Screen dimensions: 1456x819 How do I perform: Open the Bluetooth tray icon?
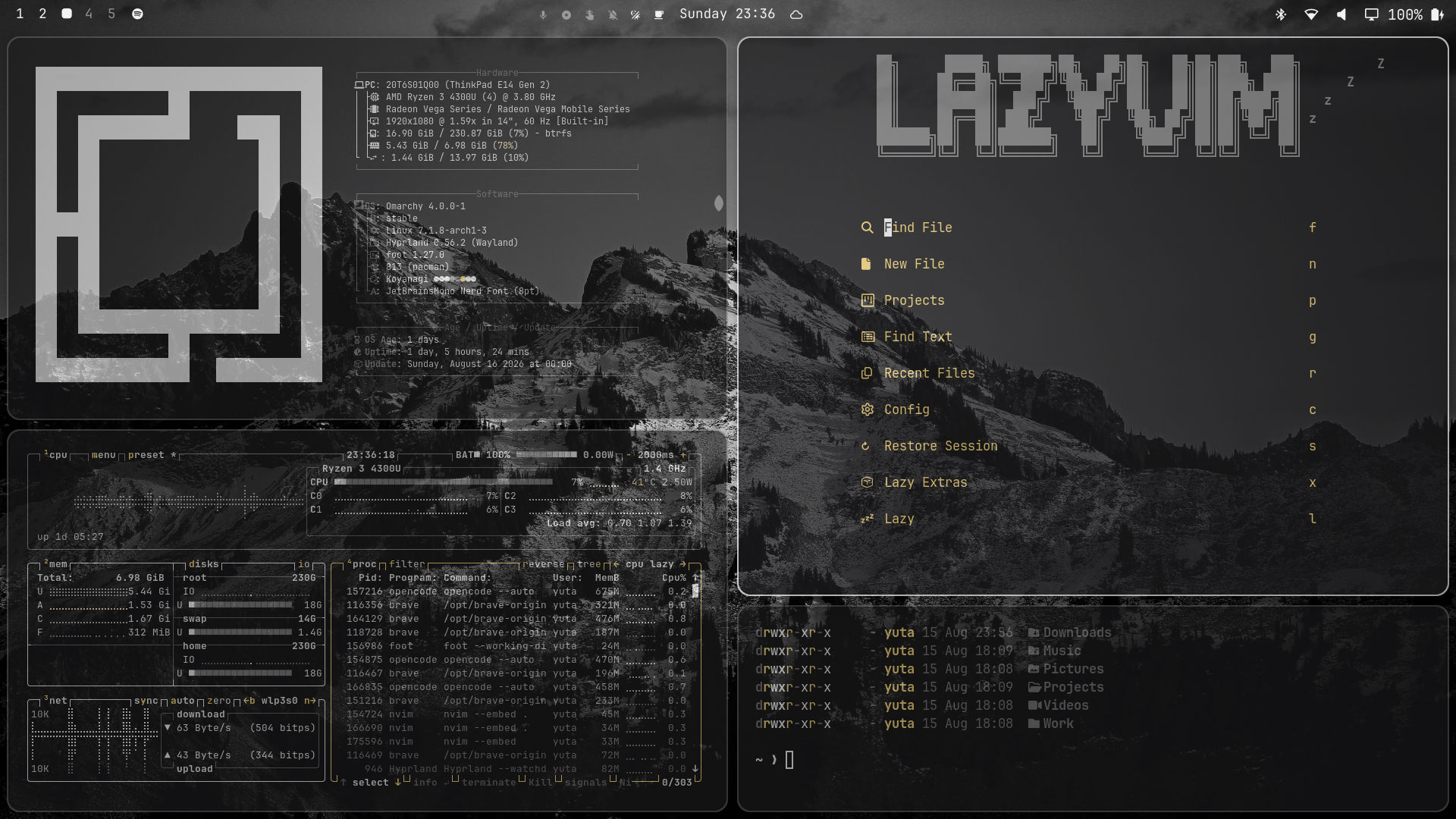pyautogui.click(x=1281, y=14)
